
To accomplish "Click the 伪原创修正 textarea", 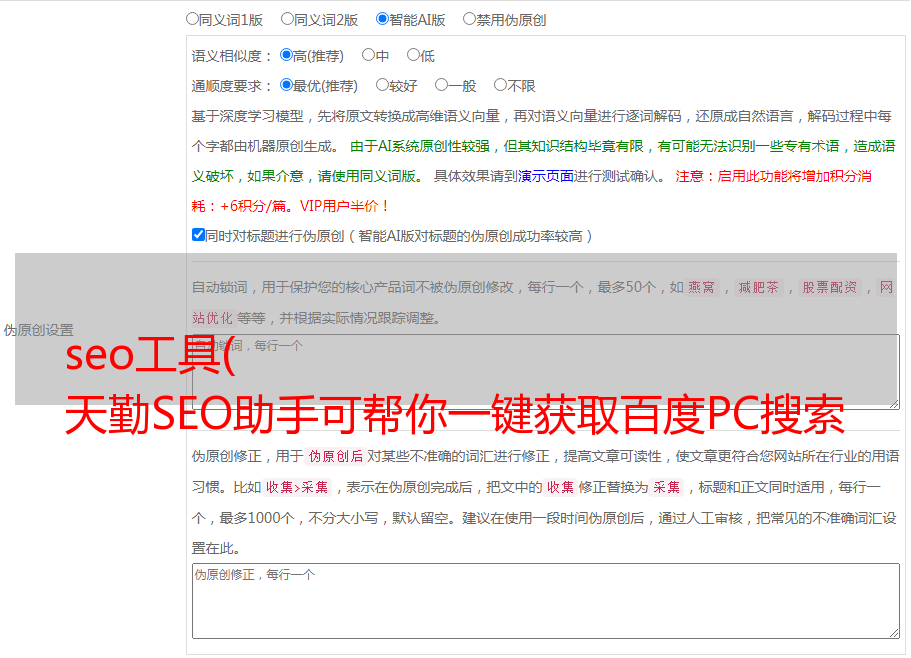I will (546, 601).
